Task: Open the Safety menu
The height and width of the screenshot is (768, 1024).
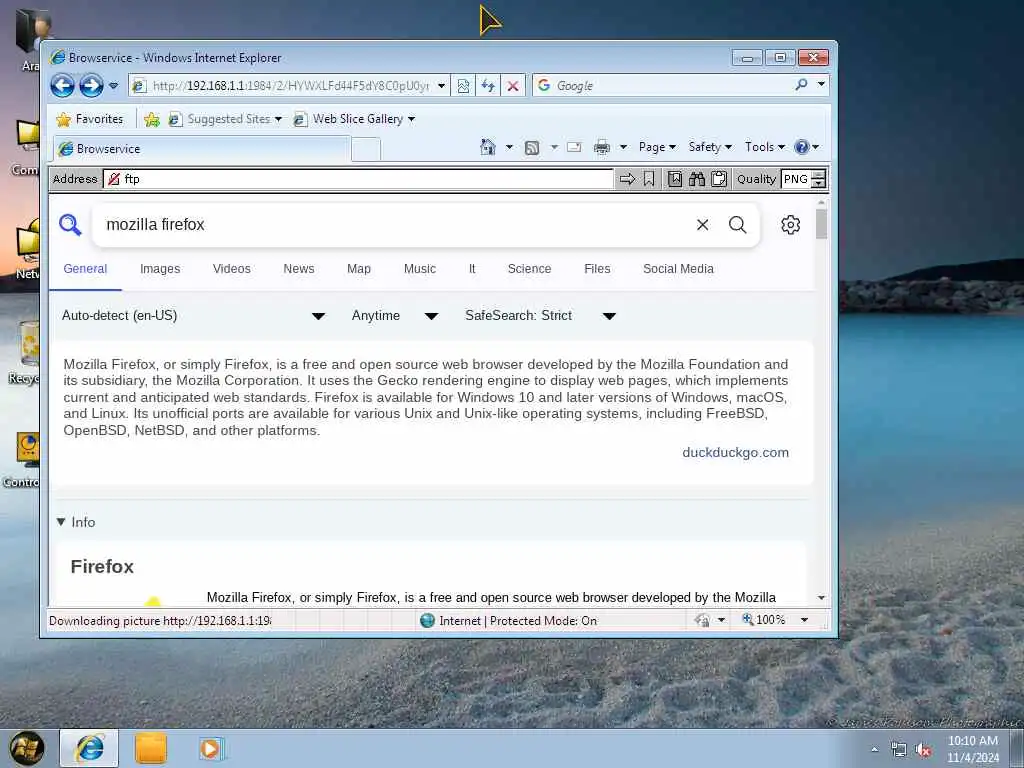Action: tap(710, 147)
